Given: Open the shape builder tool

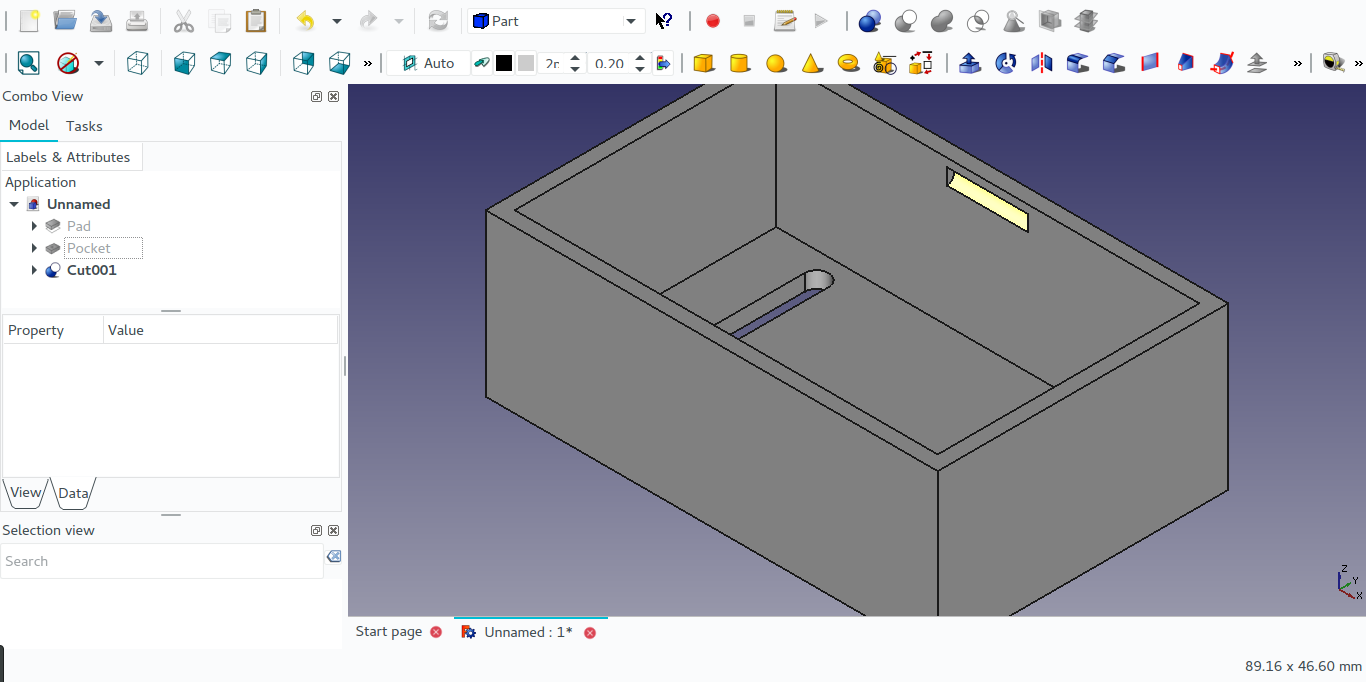Looking at the screenshot, I should pyautogui.click(x=920, y=63).
